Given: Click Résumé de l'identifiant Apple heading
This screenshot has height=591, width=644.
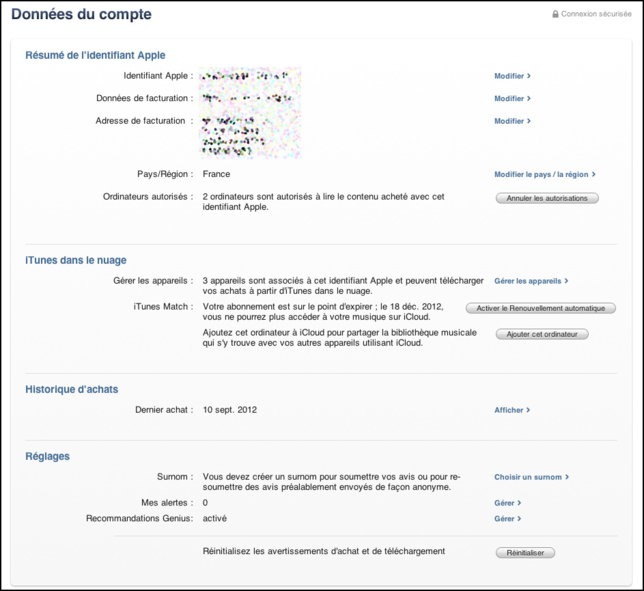Looking at the screenshot, I should (95, 55).
